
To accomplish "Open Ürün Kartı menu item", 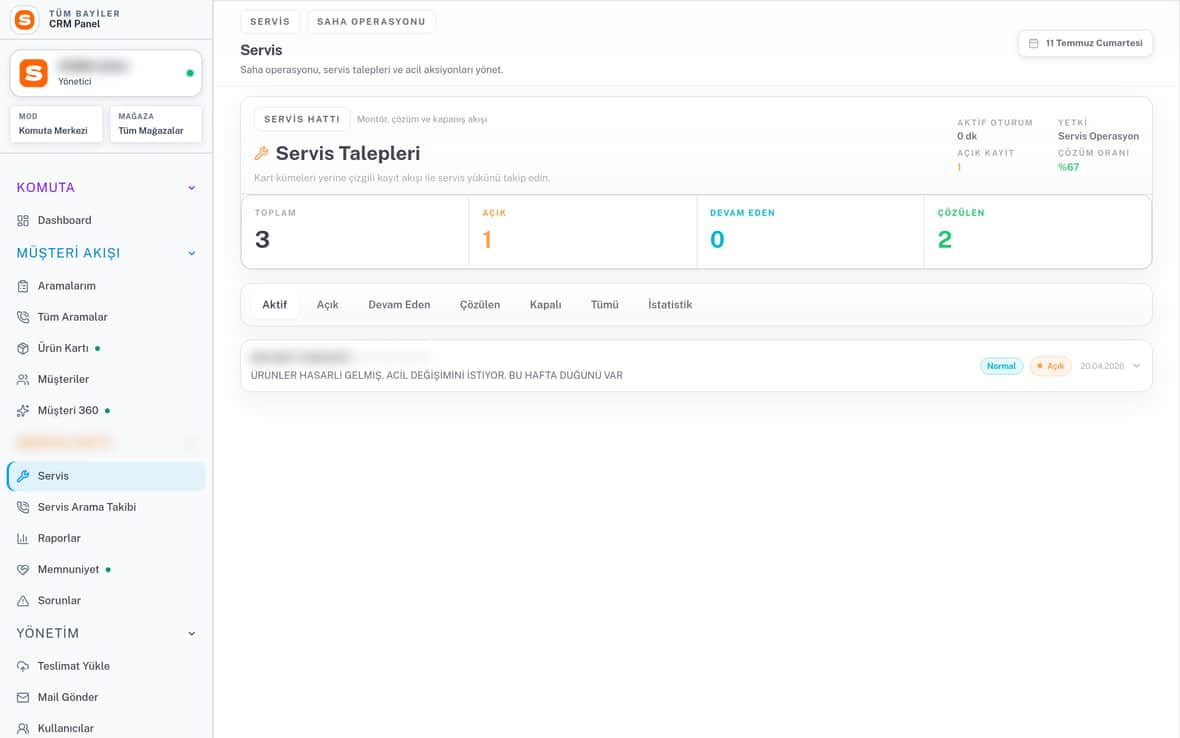I will pos(105,348).
